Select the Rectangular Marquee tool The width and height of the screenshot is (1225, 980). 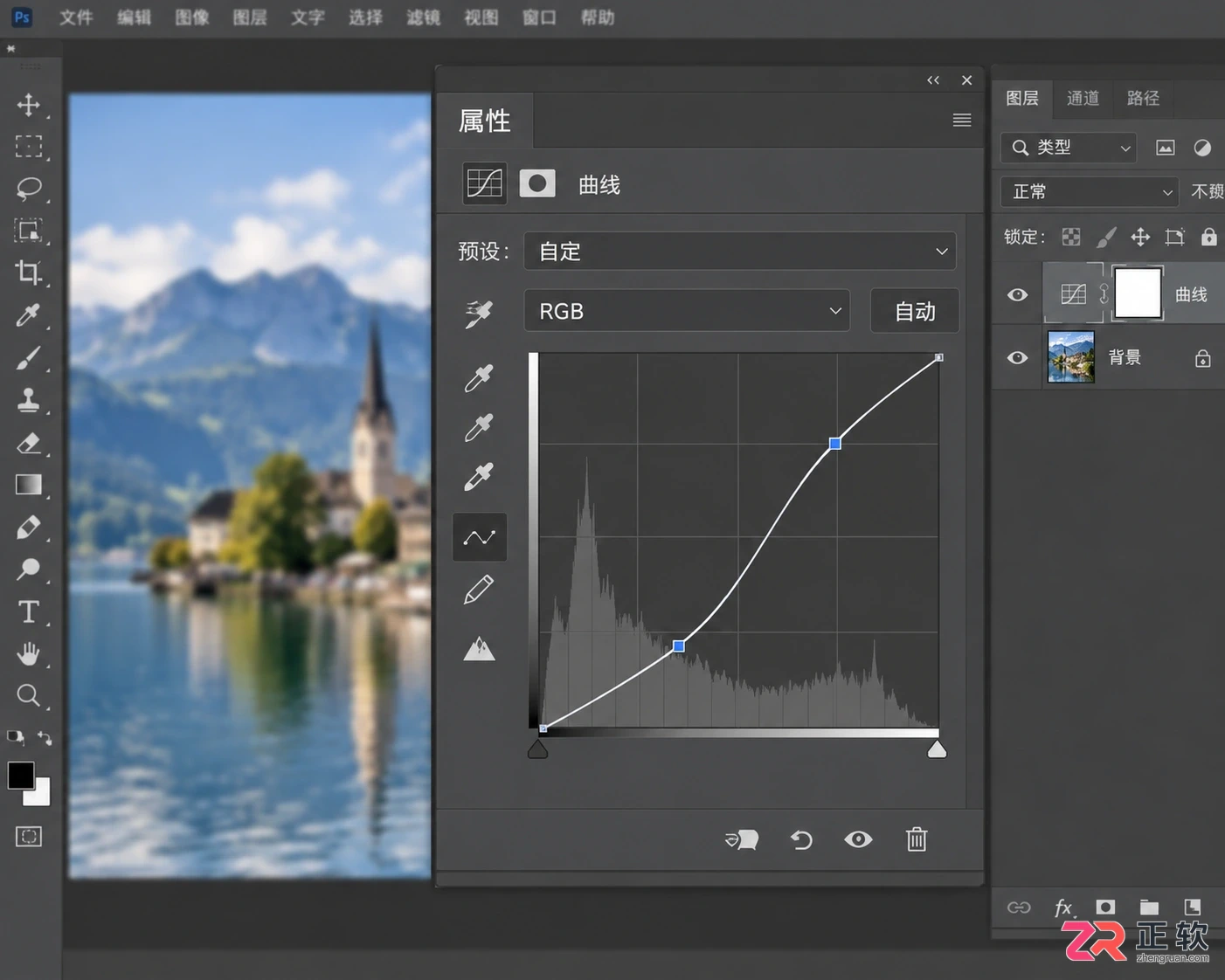coord(29,147)
